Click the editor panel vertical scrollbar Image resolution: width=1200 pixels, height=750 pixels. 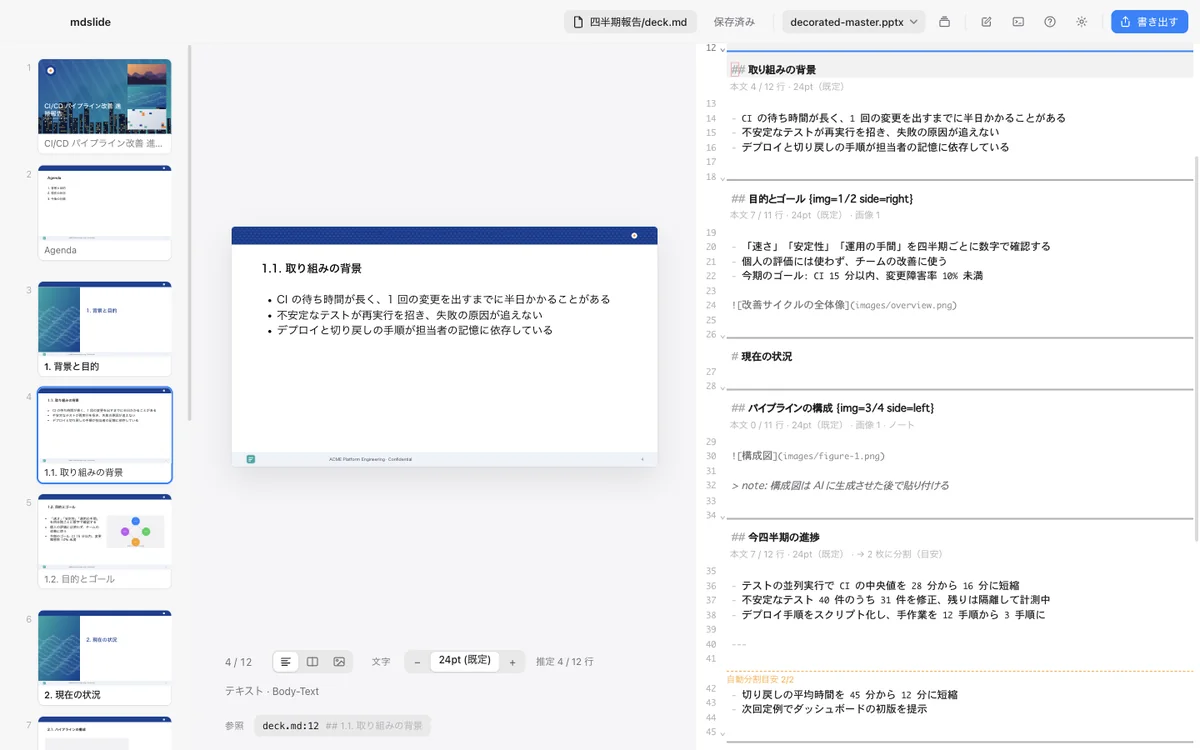[1195, 348]
